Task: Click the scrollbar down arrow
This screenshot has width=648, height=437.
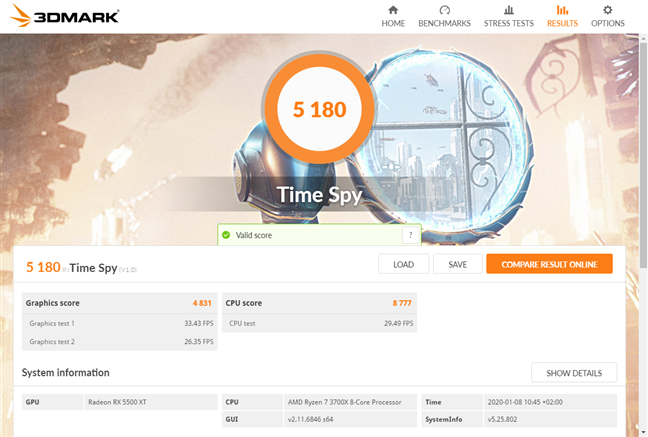Action: coord(643,432)
